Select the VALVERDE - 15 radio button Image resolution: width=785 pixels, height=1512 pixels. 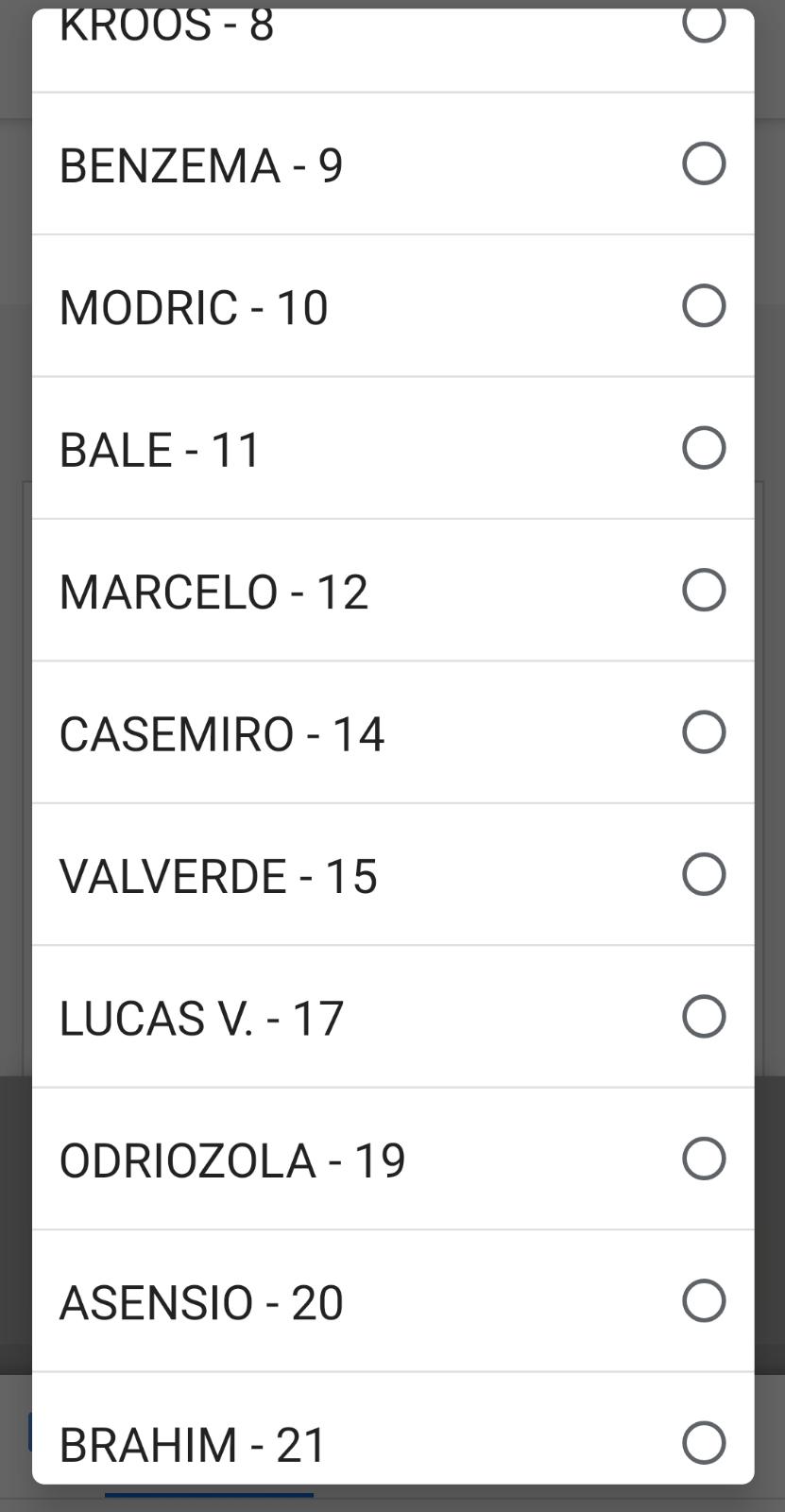point(704,874)
